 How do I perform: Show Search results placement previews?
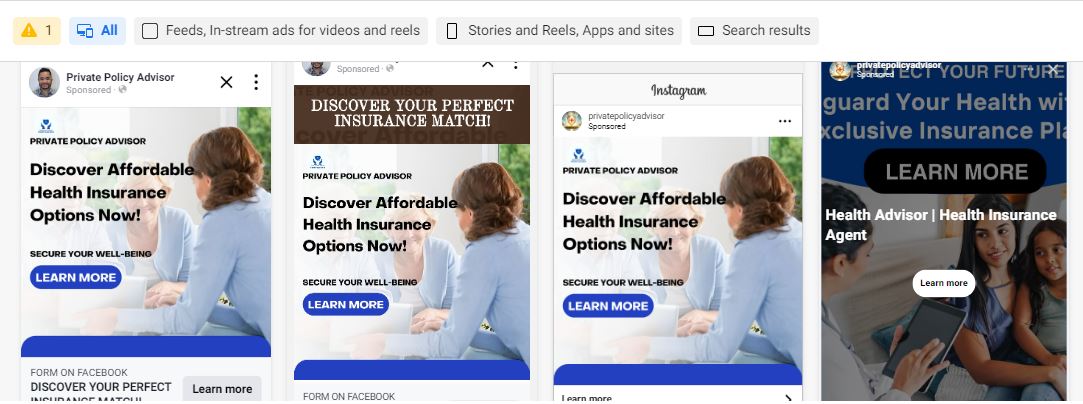point(754,30)
